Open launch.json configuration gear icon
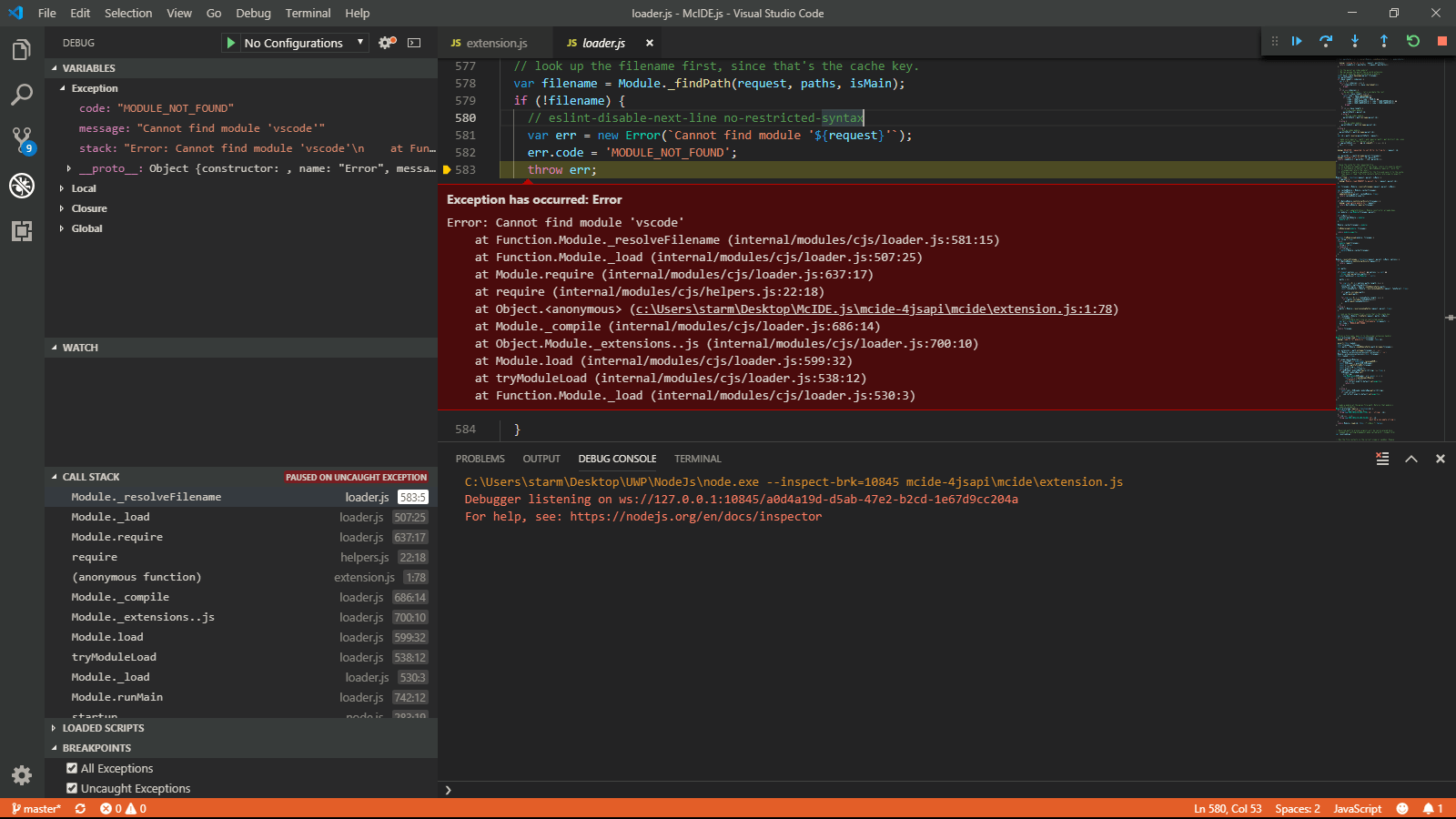Image resolution: width=1456 pixels, height=819 pixels. [x=387, y=43]
